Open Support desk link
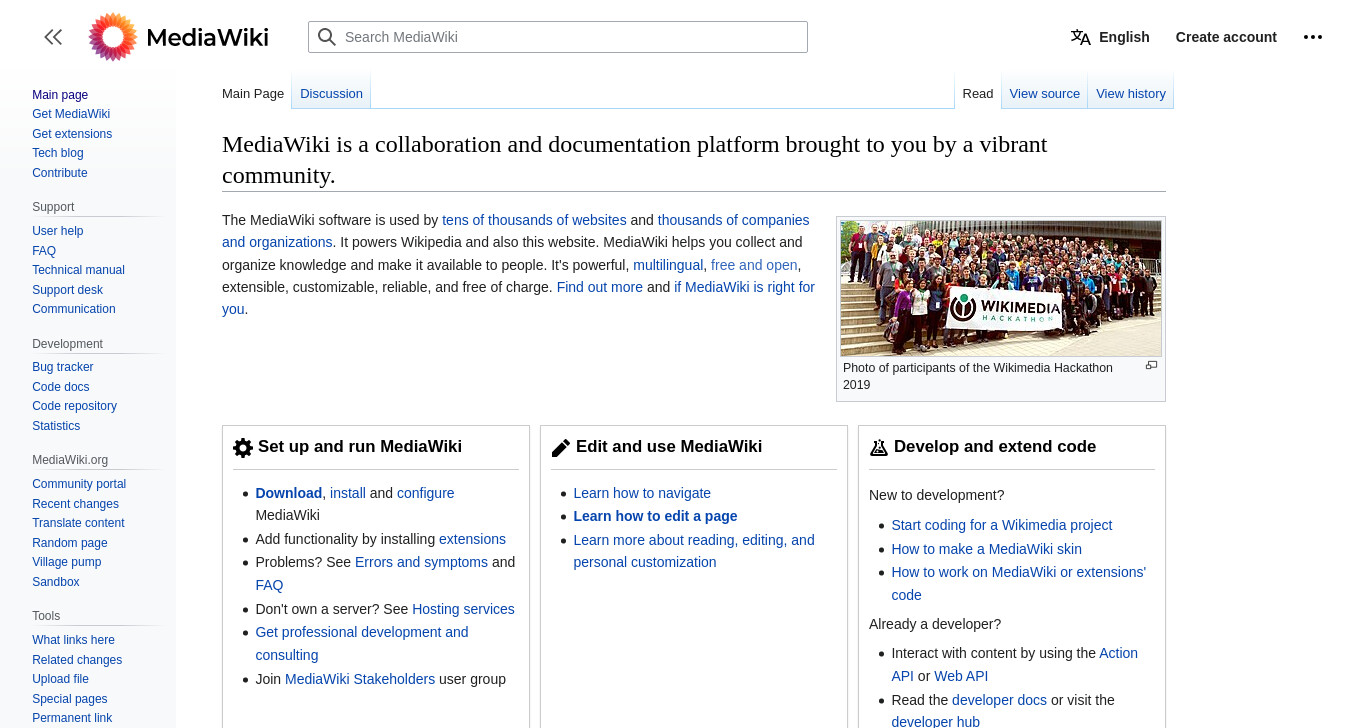 pyautogui.click(x=68, y=290)
